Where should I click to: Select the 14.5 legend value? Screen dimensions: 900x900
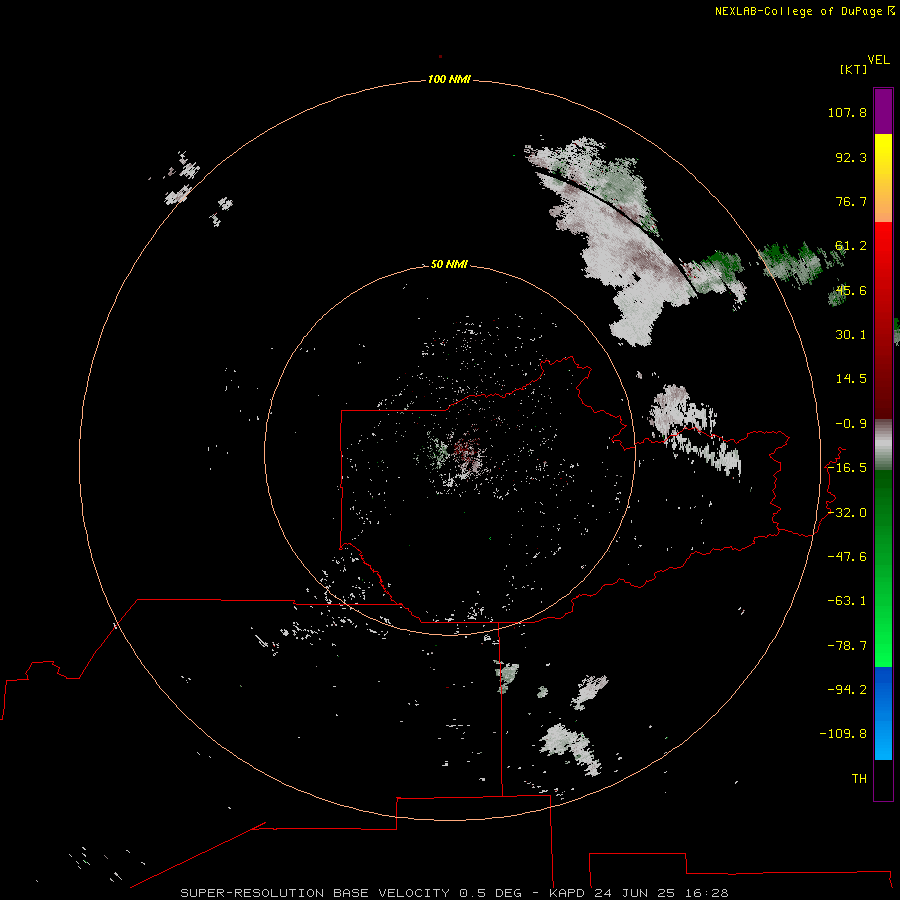[851, 379]
